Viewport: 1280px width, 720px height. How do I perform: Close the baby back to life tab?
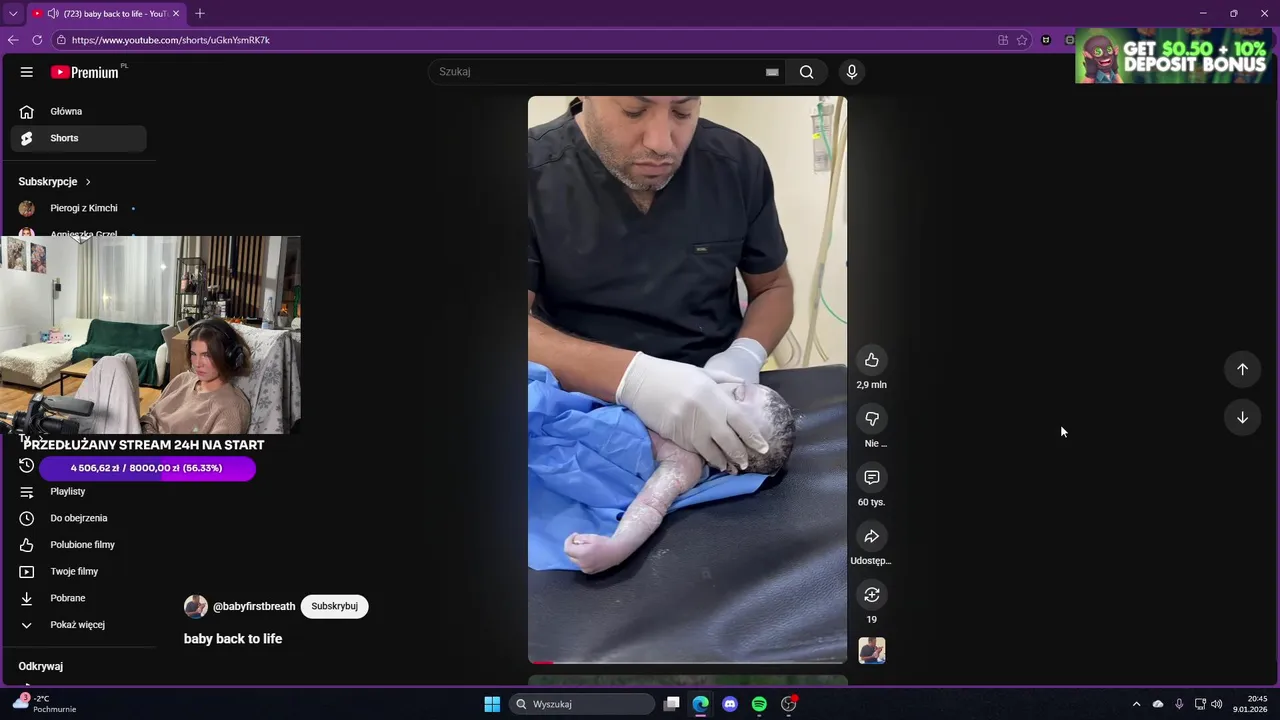[x=176, y=14]
